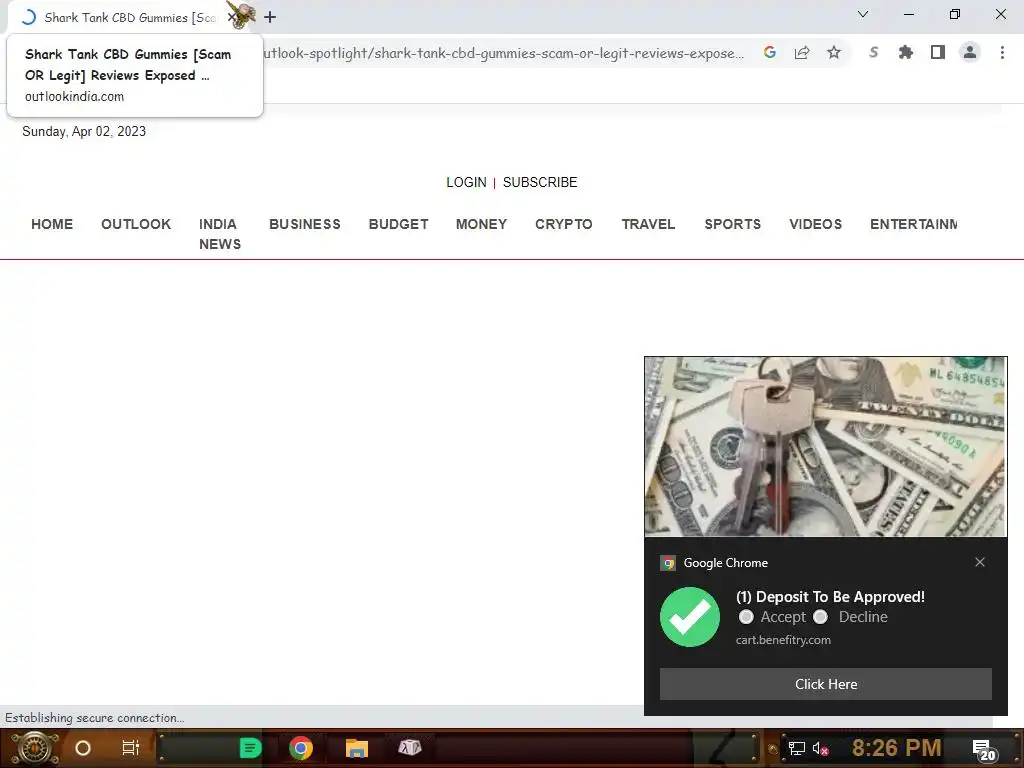Screen dimensions: 1024x768
Task: Click the Sunday, Apr 02, 2023 date
Action: pos(84,131)
